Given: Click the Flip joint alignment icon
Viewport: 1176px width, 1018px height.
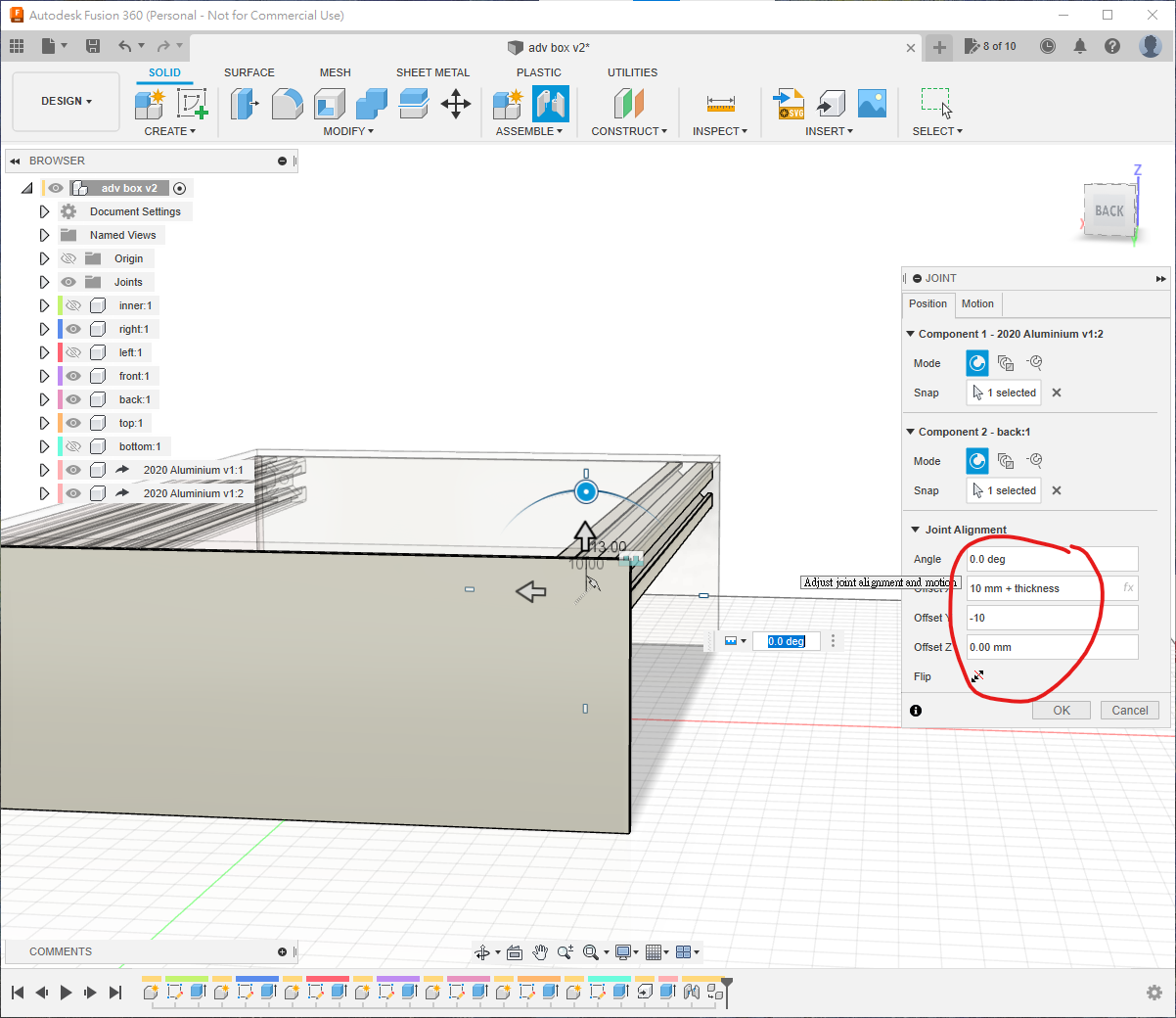Looking at the screenshot, I should [976, 676].
